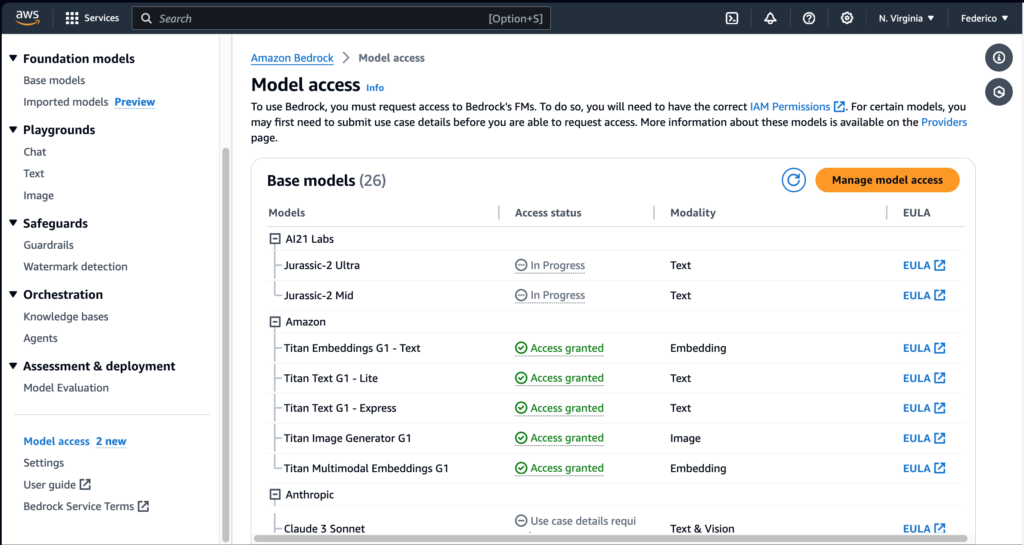Select Guardrails in the sidebar

pyautogui.click(x=48, y=245)
